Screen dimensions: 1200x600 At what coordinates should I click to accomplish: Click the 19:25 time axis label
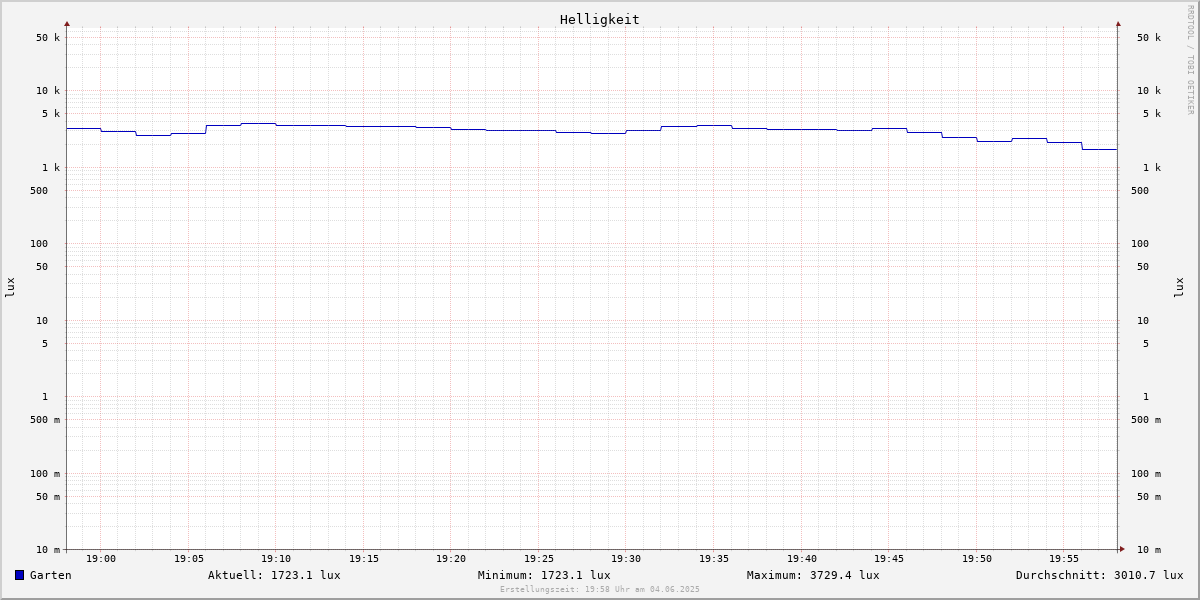[539, 559]
